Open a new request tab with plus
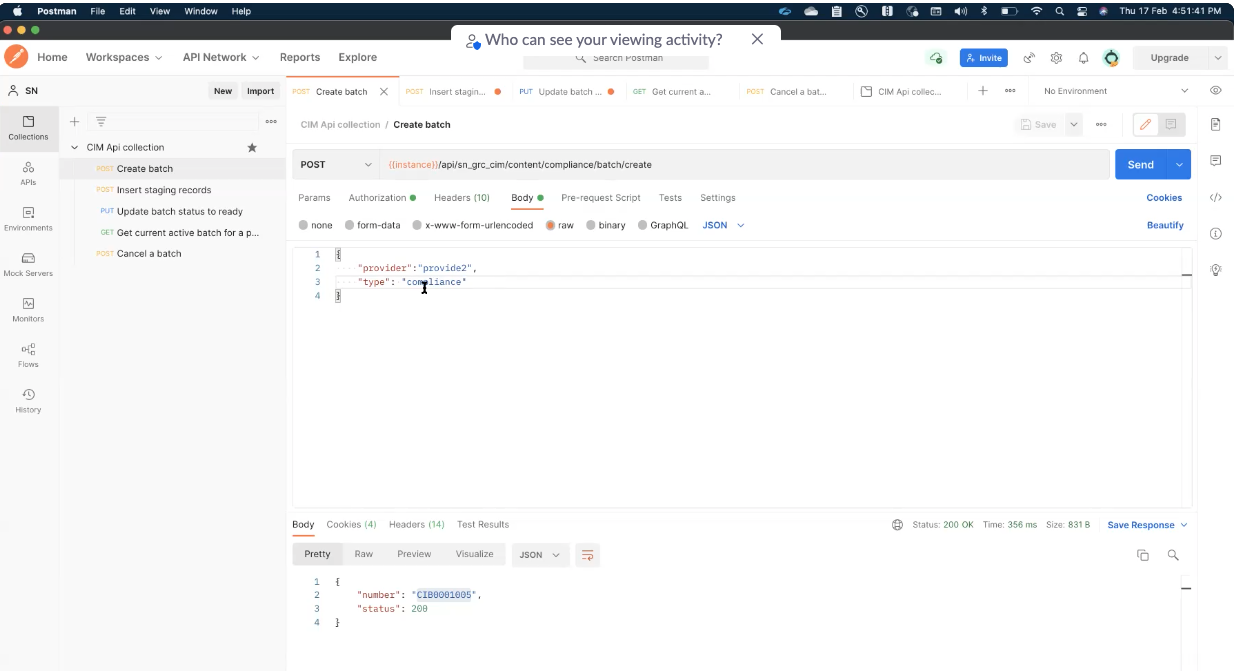Image resolution: width=1236 pixels, height=671 pixels. point(983,90)
